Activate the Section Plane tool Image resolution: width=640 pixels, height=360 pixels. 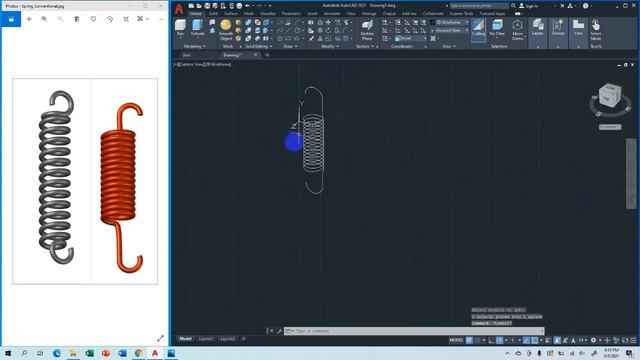[367, 30]
